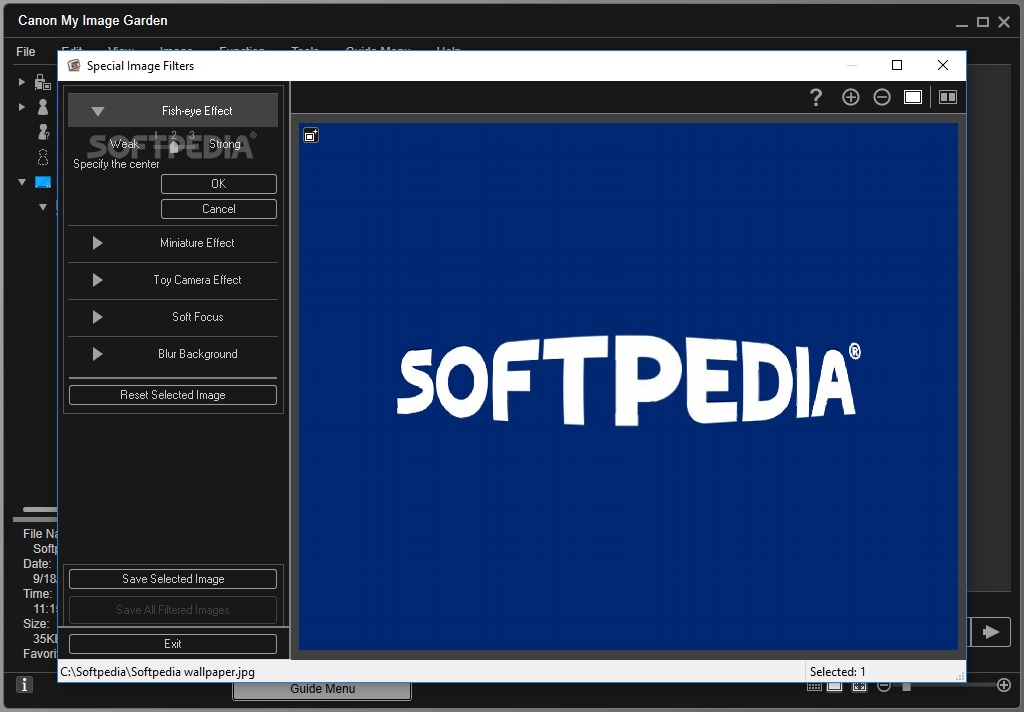The width and height of the screenshot is (1024, 712).
Task: Click the Softpedia preview image to specify the fish-eye center
Action: pyautogui.click(x=628, y=386)
